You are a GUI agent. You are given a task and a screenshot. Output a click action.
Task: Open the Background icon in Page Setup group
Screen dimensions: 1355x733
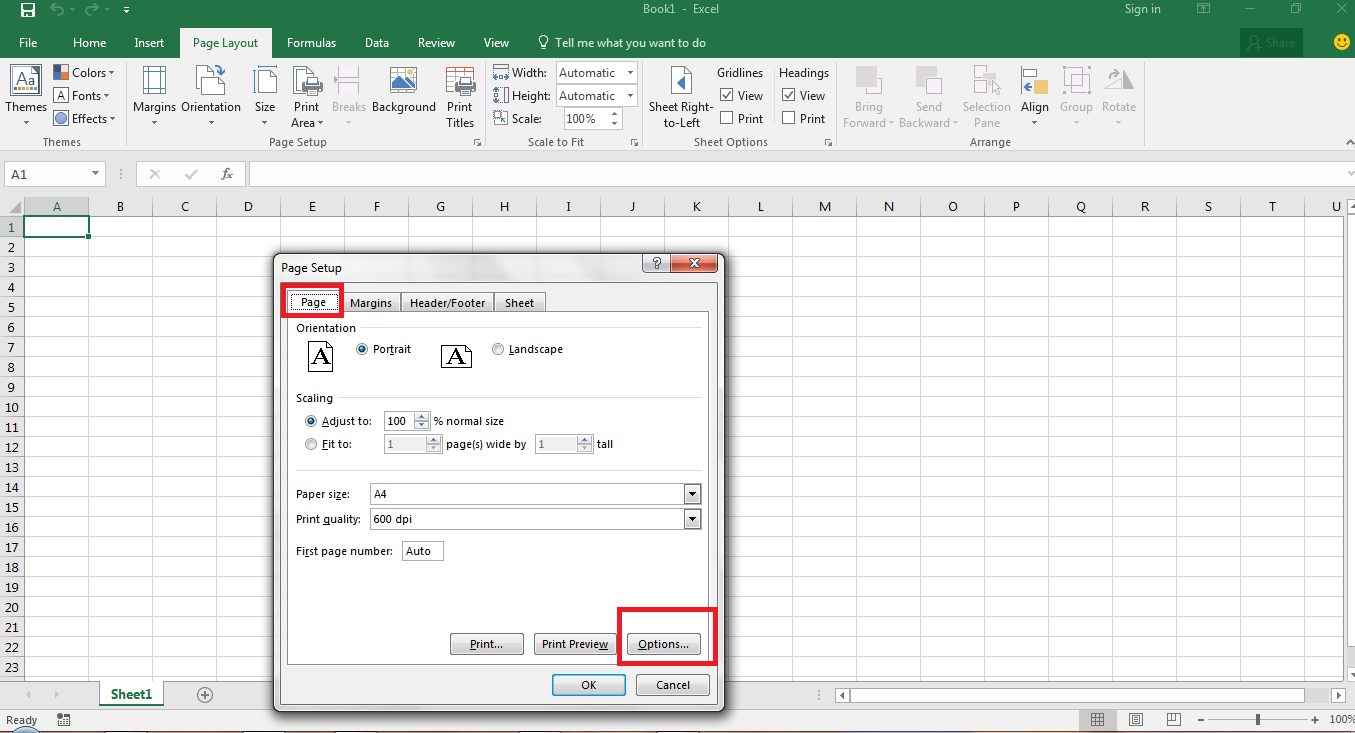[403, 95]
